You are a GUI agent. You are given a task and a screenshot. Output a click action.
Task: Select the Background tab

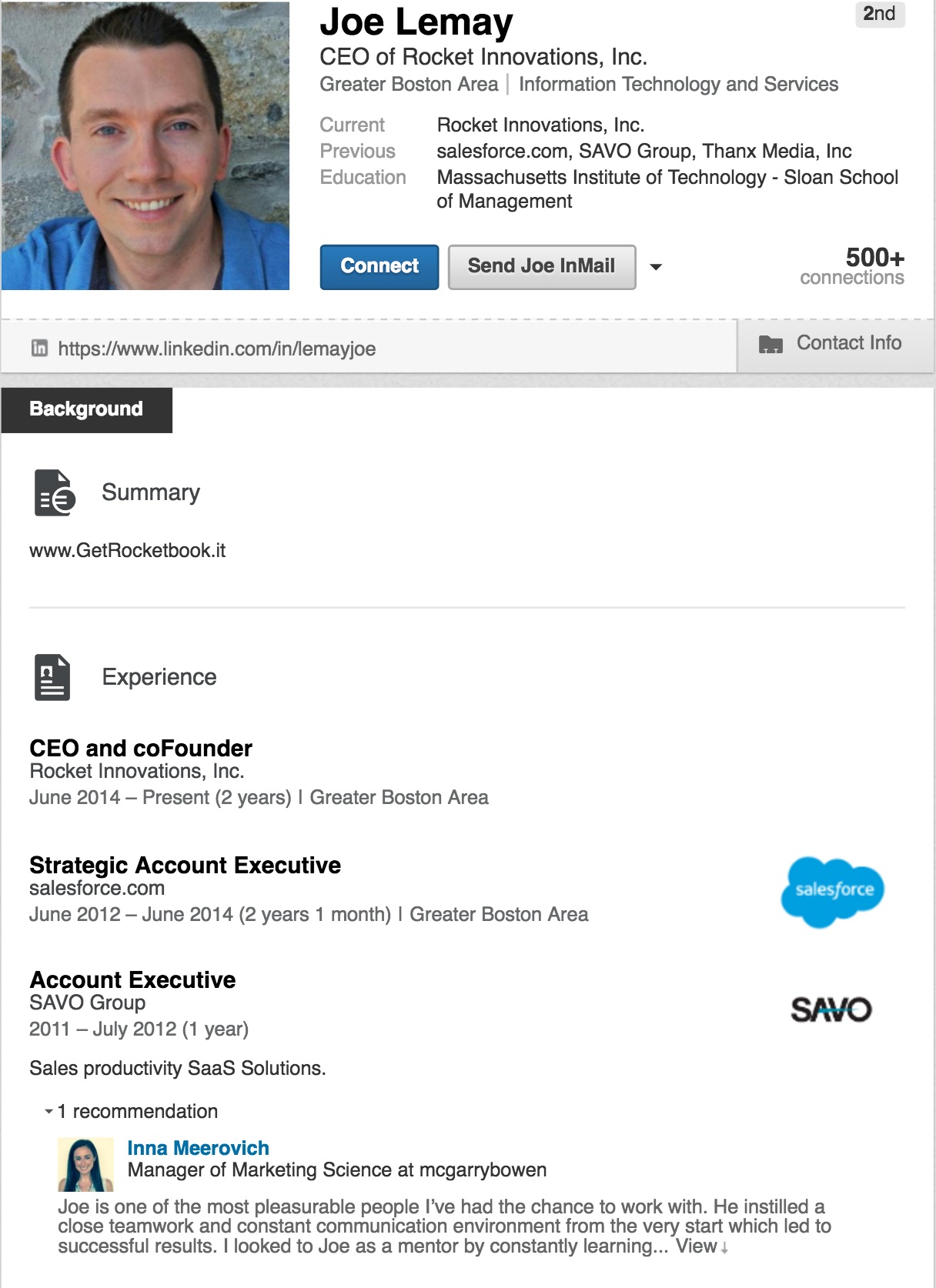(86, 409)
